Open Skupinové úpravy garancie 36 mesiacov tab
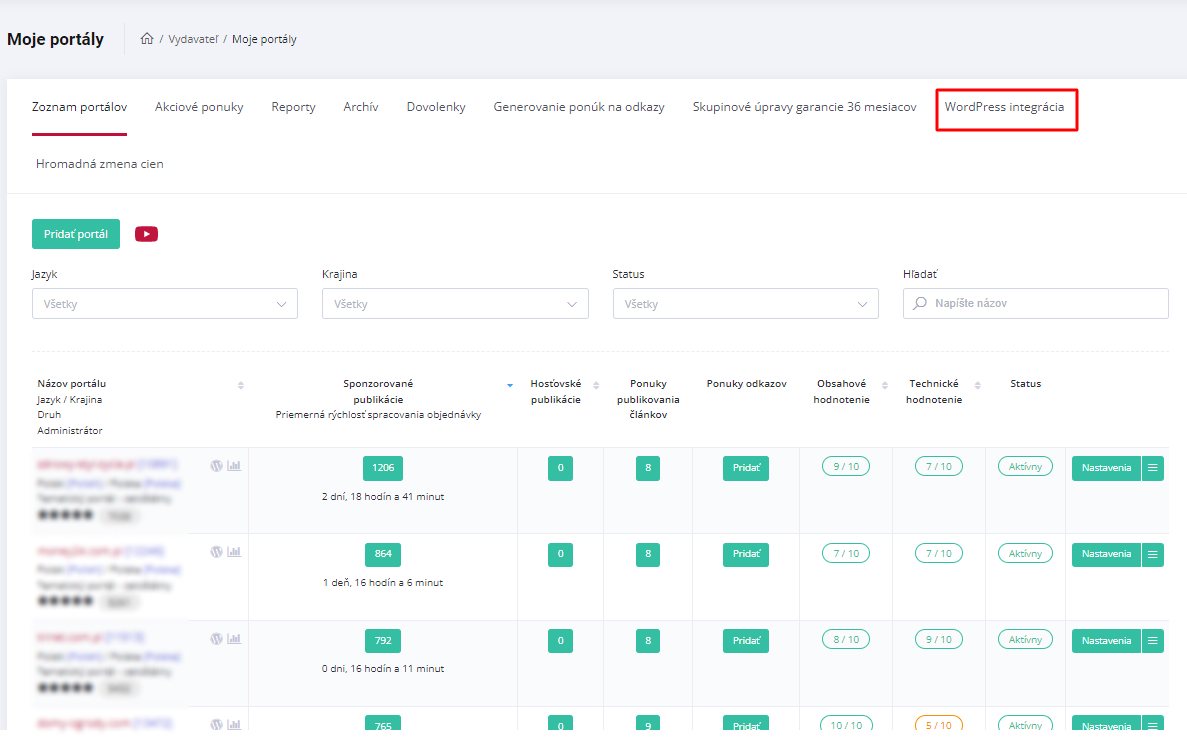Screen dimensions: 1187x742 [805, 108]
